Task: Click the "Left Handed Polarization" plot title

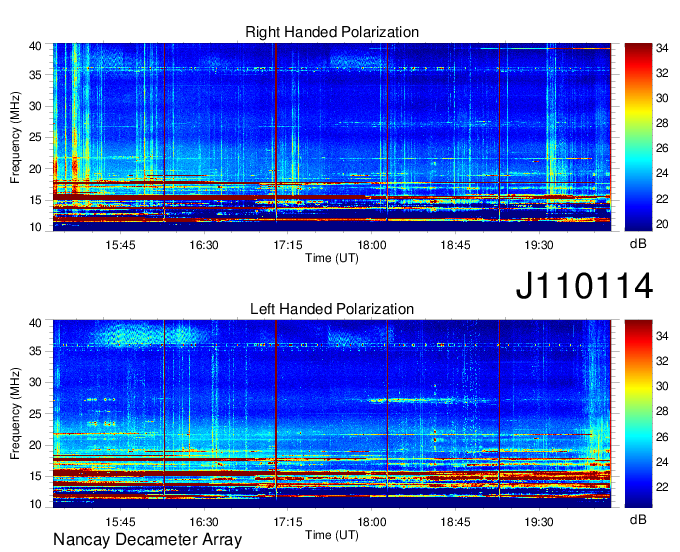Action: tap(332, 309)
